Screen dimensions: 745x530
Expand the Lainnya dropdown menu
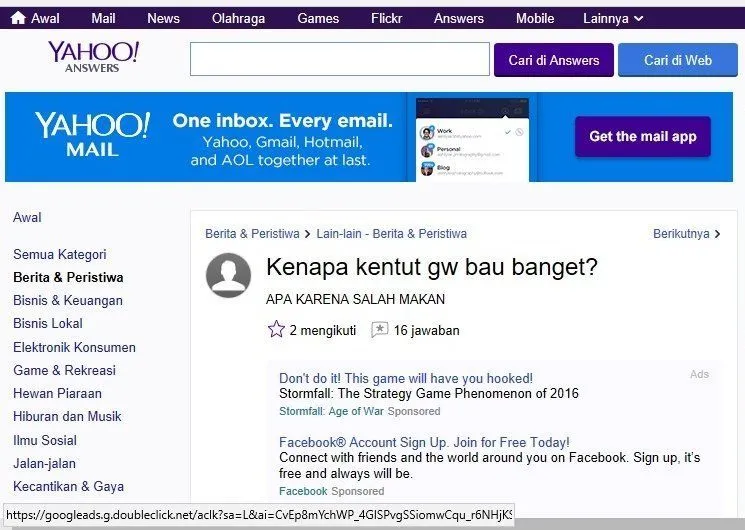pos(613,19)
